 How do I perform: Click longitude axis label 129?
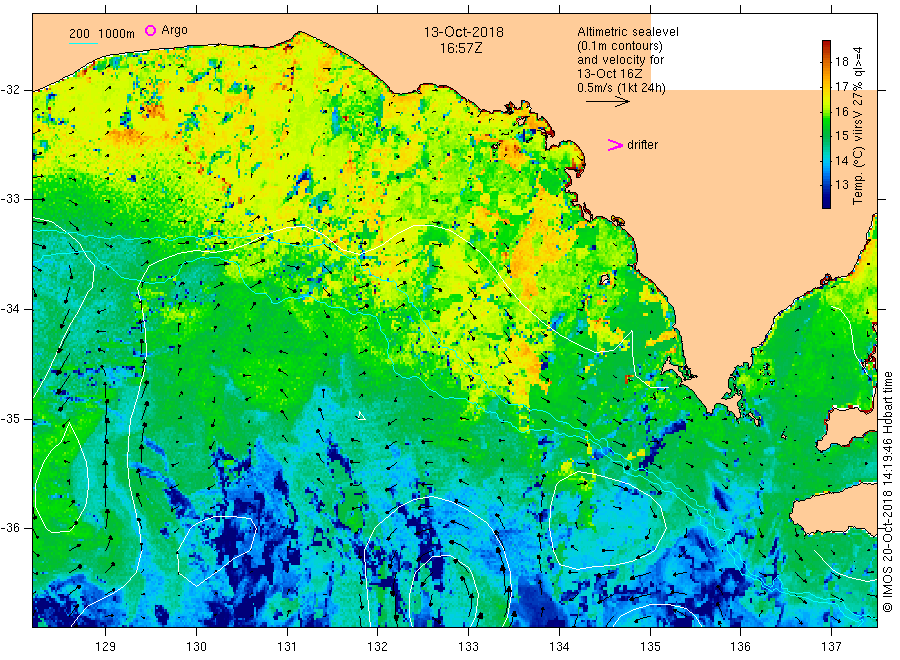106,647
